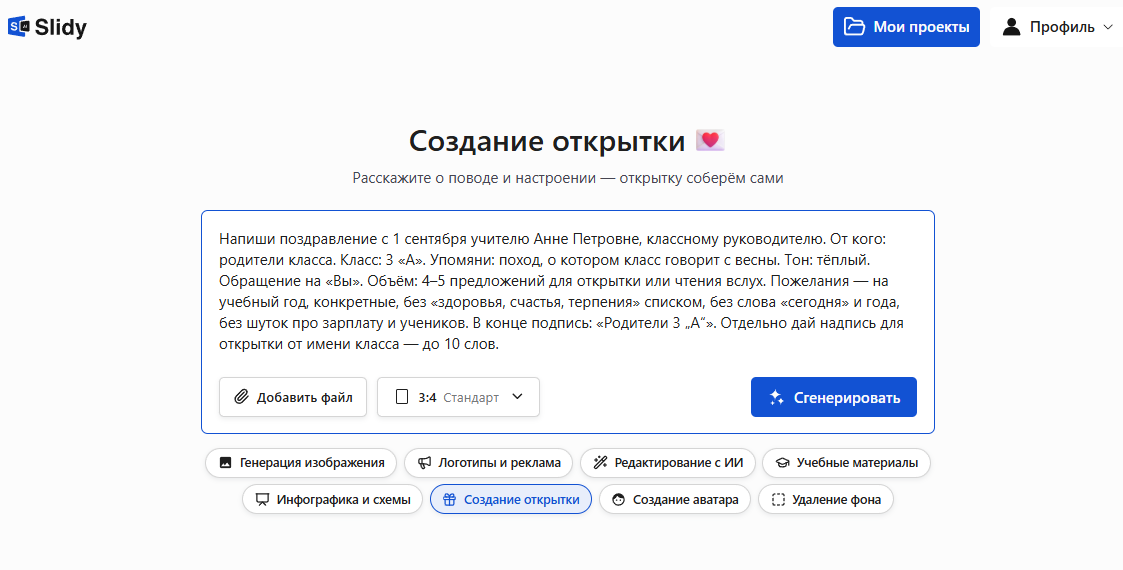1123x570 pixels.
Task: Select the Инфографика и схемы mode
Action: (x=332, y=499)
